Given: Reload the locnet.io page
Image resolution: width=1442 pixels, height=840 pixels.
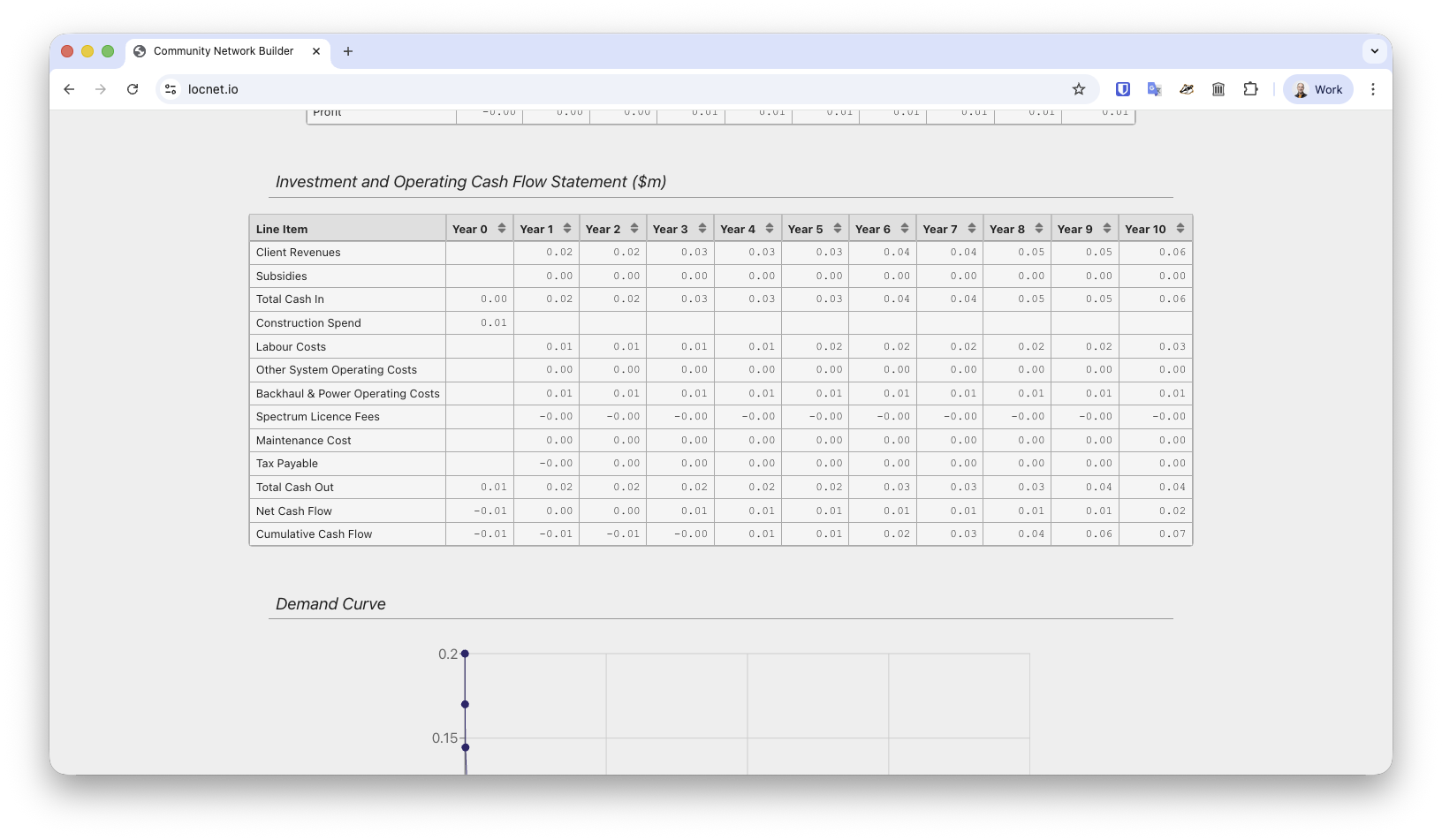Looking at the screenshot, I should [133, 89].
